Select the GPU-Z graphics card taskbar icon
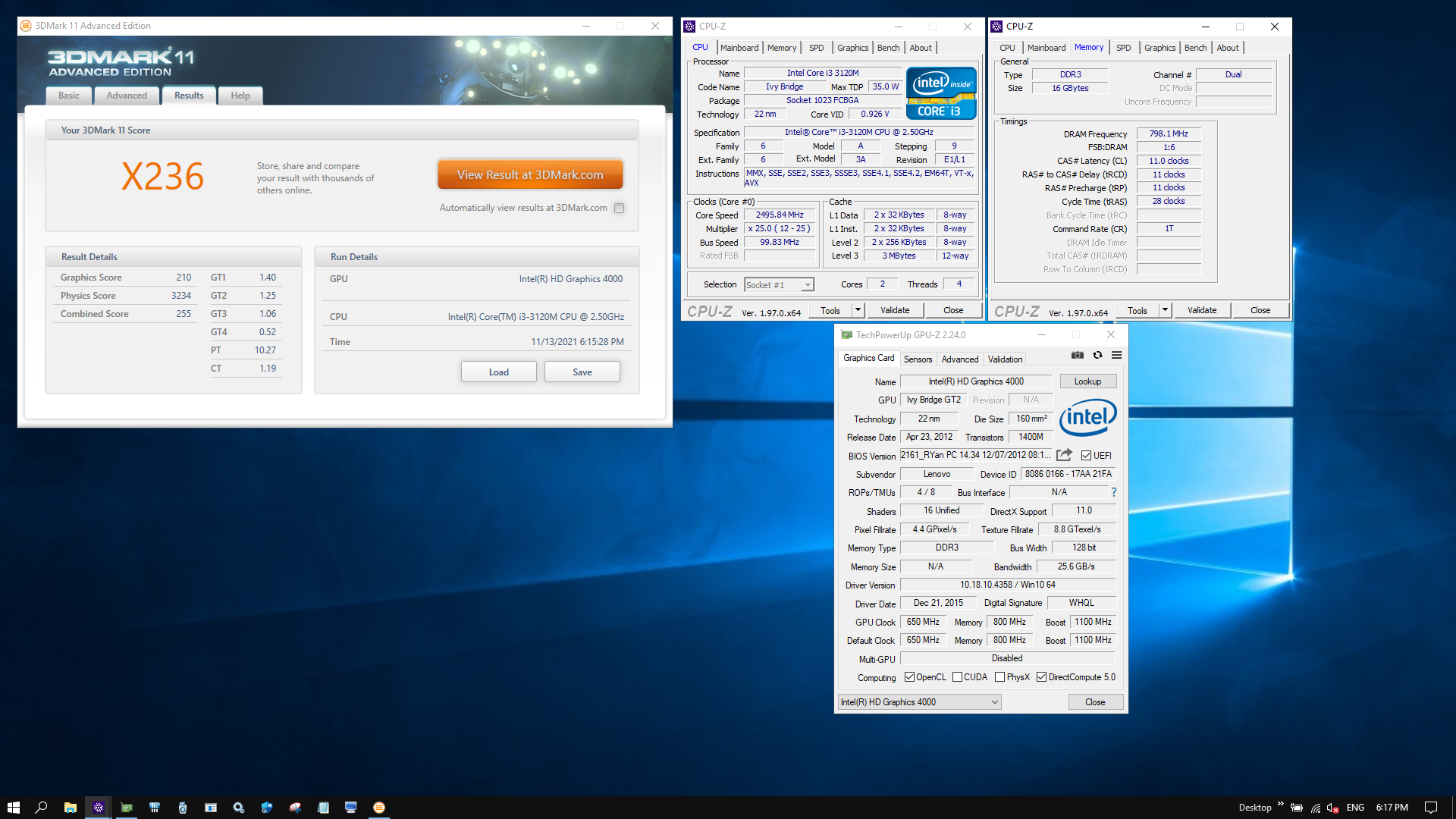The image size is (1456, 819). (126, 808)
